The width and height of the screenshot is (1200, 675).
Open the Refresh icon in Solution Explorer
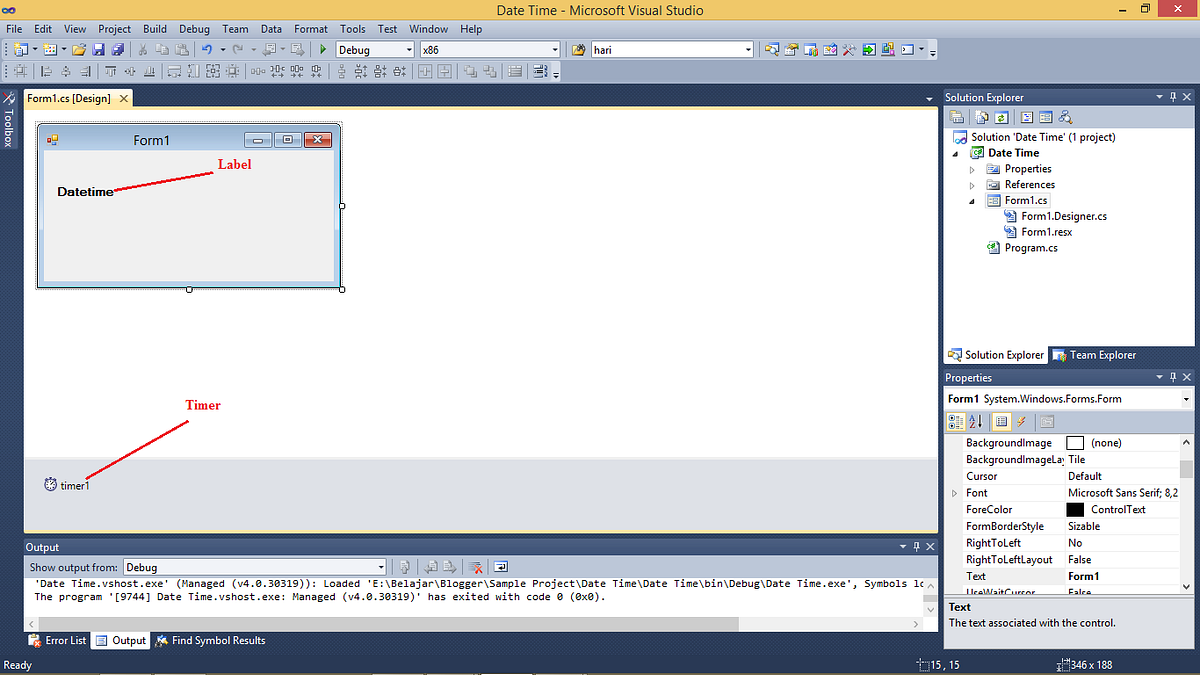coord(1003,117)
